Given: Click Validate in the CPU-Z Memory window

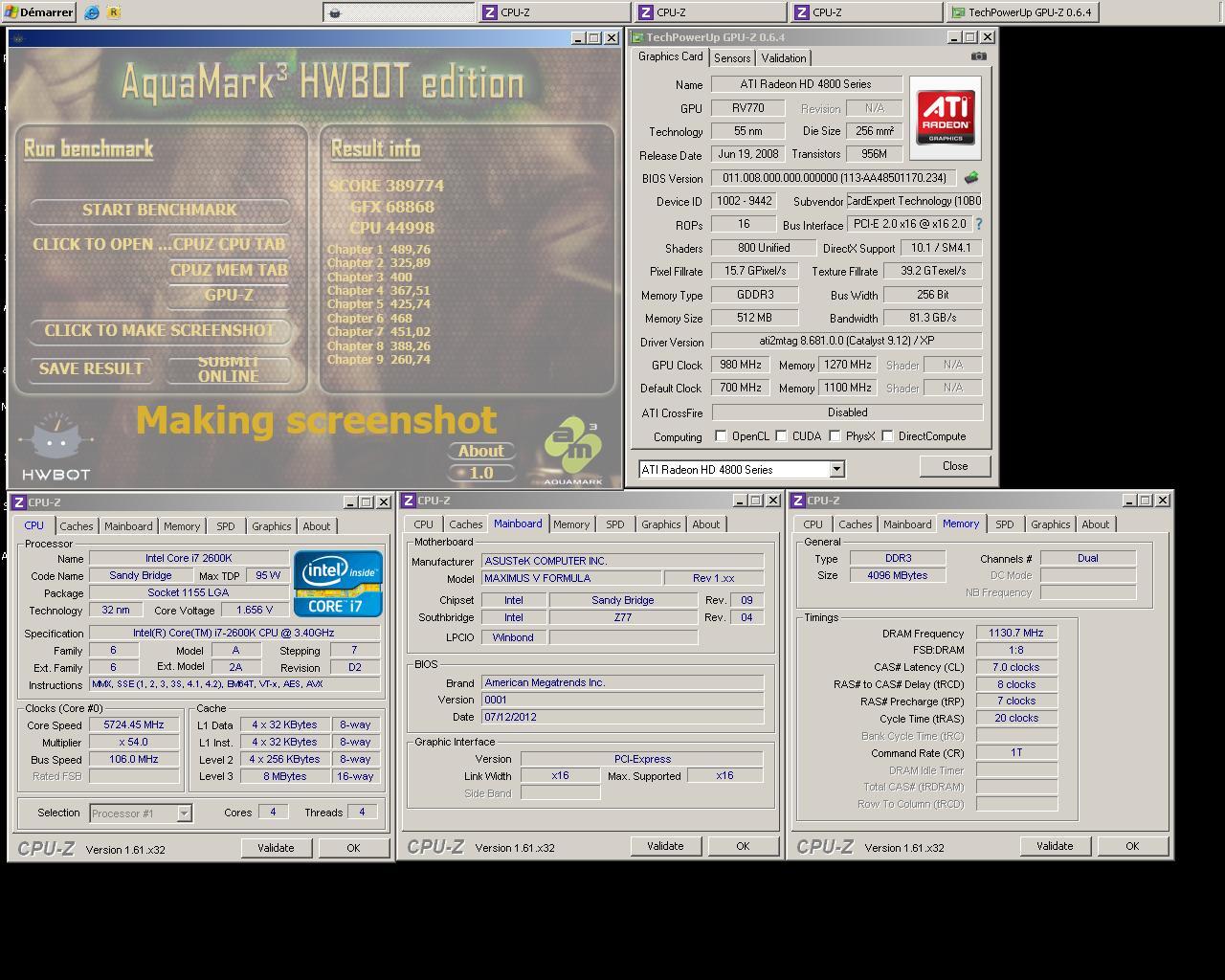Looking at the screenshot, I should tap(1055, 846).
